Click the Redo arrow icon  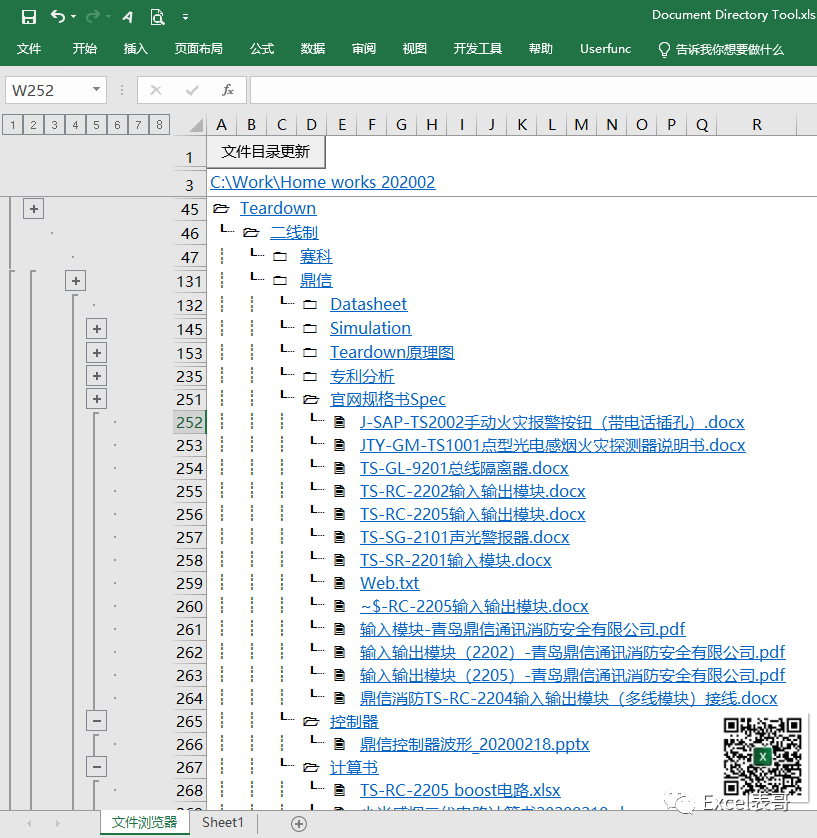point(92,17)
